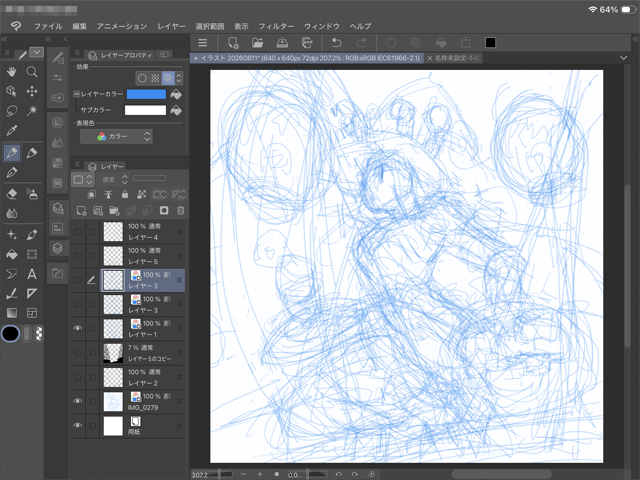Image resolution: width=640 pixels, height=480 pixels.
Task: Click the blue layer color swatch
Action: (x=146, y=94)
